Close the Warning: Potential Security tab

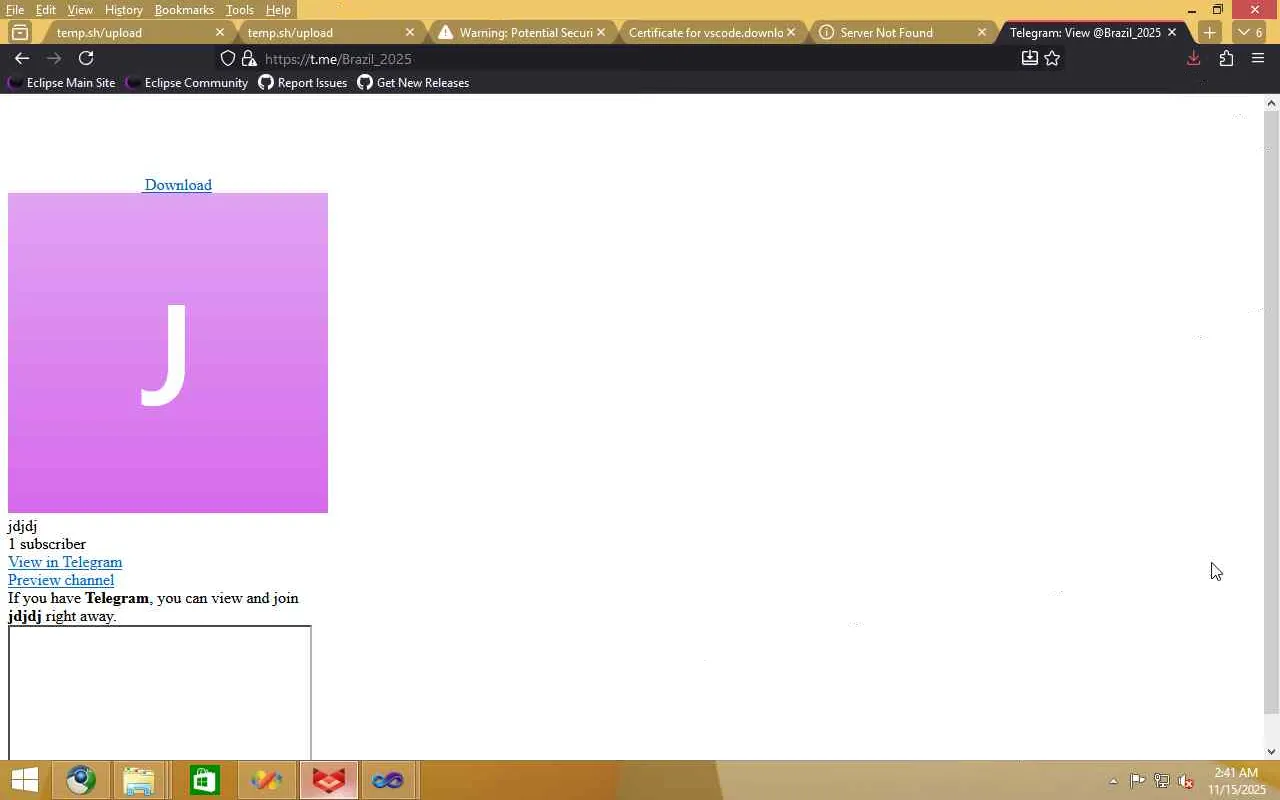[601, 32]
